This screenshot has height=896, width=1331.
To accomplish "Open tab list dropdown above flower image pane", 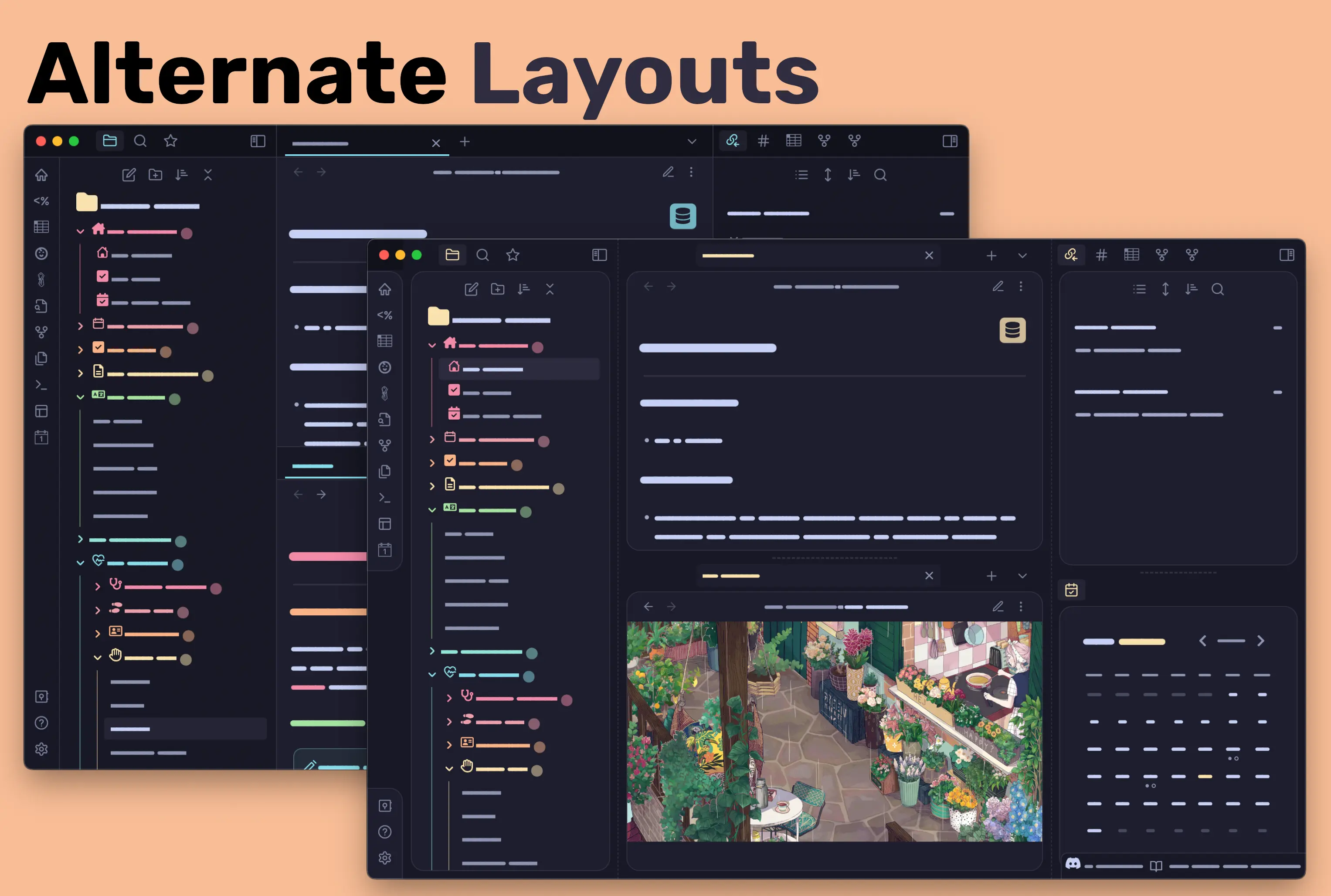I will [x=1022, y=576].
